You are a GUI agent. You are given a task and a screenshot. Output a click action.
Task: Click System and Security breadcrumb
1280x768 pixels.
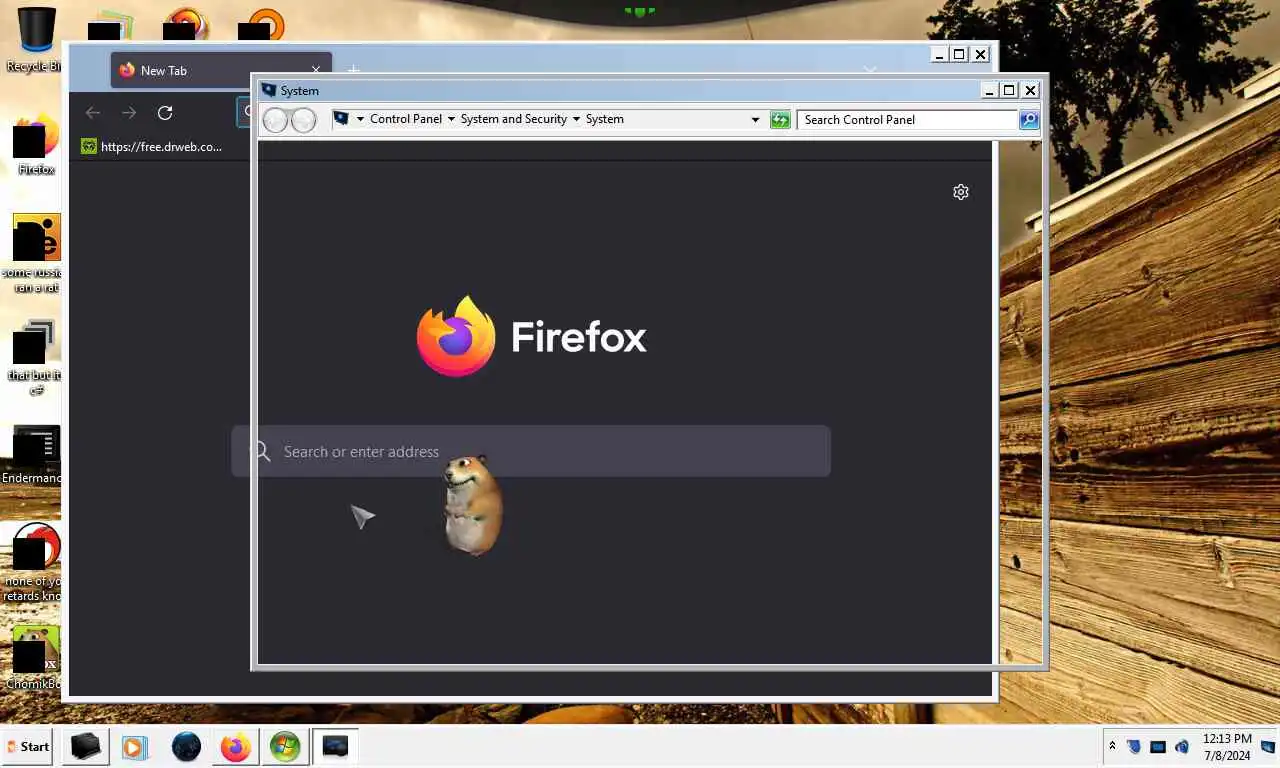click(514, 119)
